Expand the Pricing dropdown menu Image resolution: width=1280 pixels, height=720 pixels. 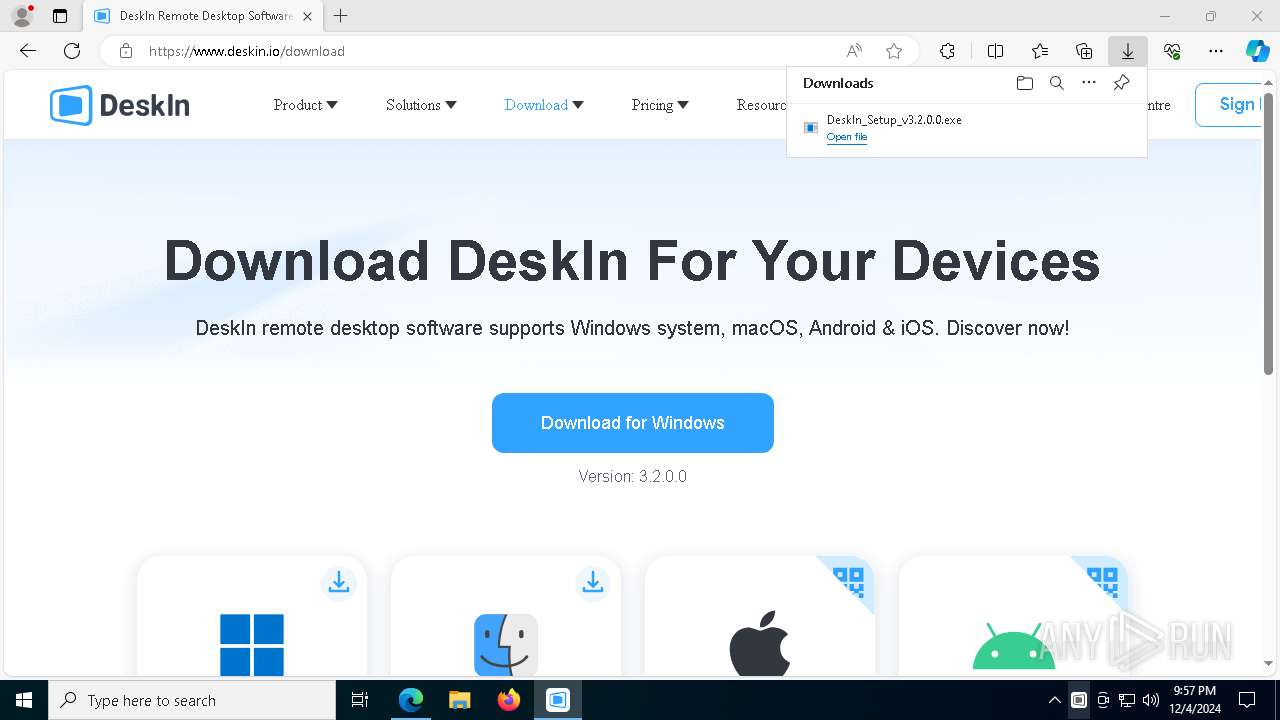tap(660, 105)
